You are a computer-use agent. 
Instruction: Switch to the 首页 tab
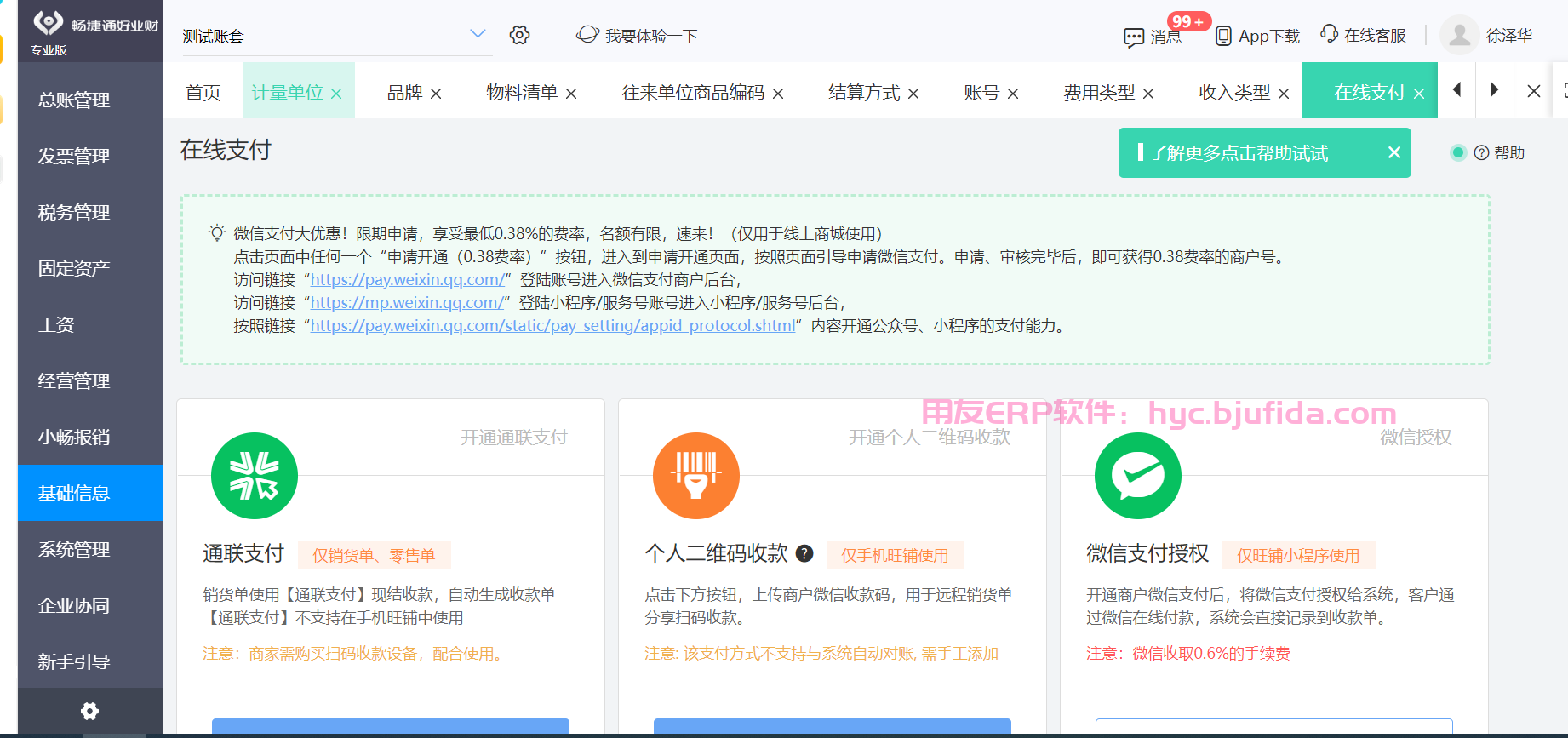(x=203, y=92)
